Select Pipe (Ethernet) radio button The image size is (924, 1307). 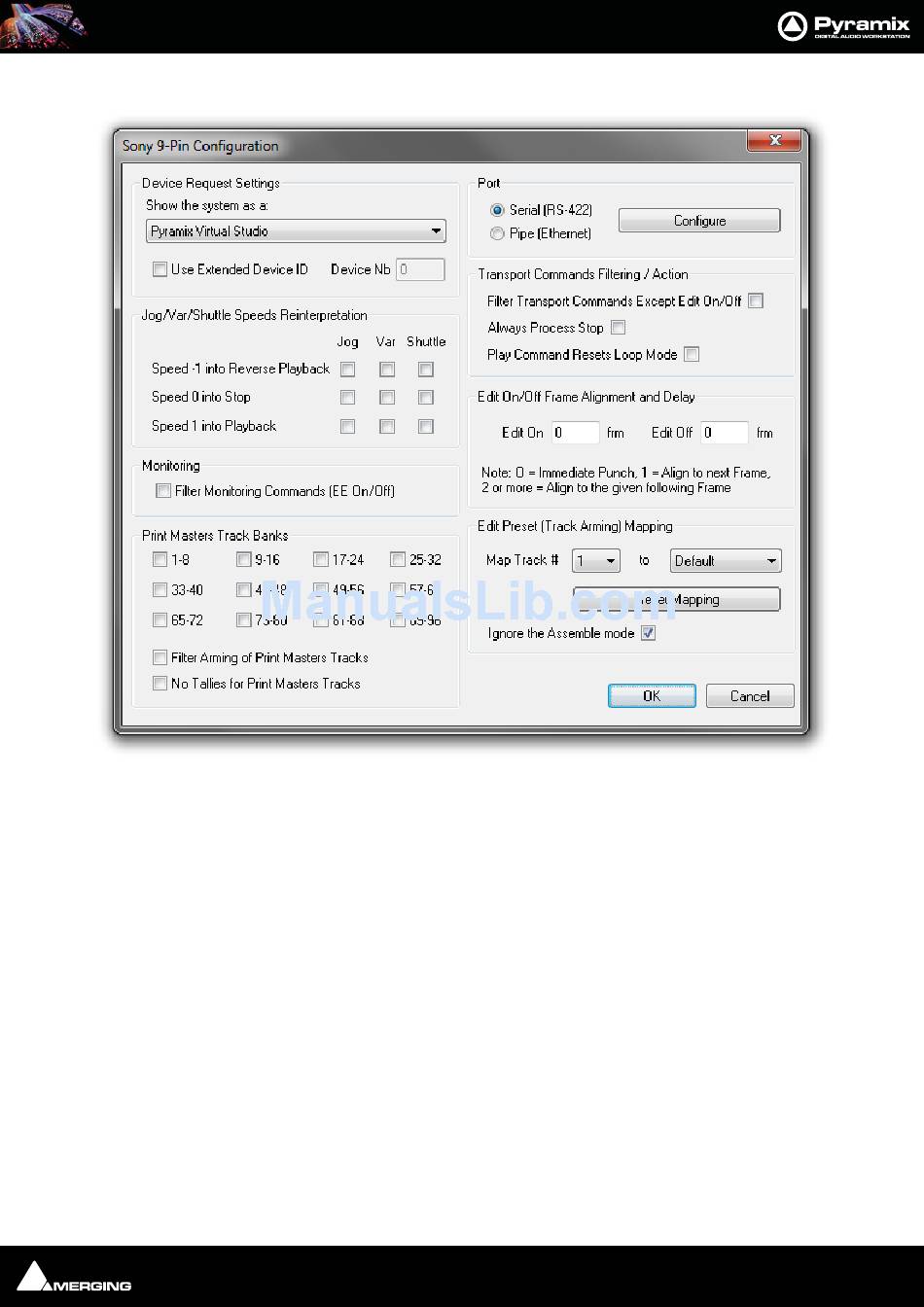(x=497, y=233)
